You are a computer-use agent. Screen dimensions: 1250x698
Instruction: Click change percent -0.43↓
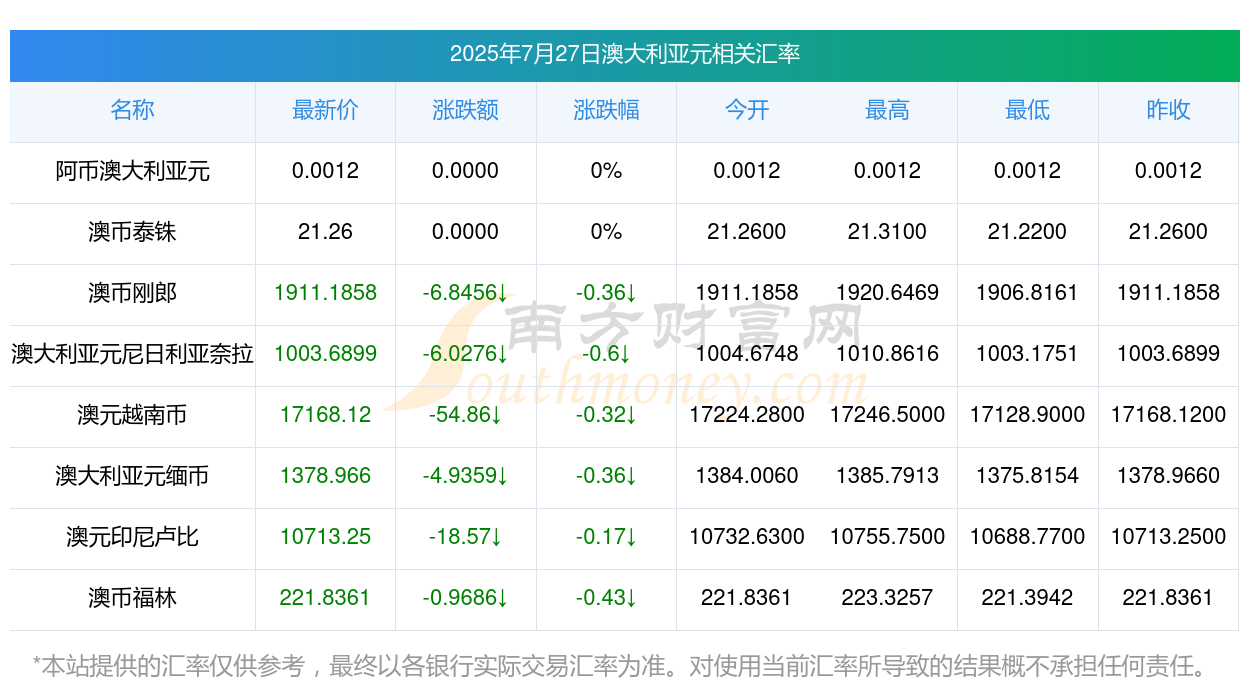(606, 598)
